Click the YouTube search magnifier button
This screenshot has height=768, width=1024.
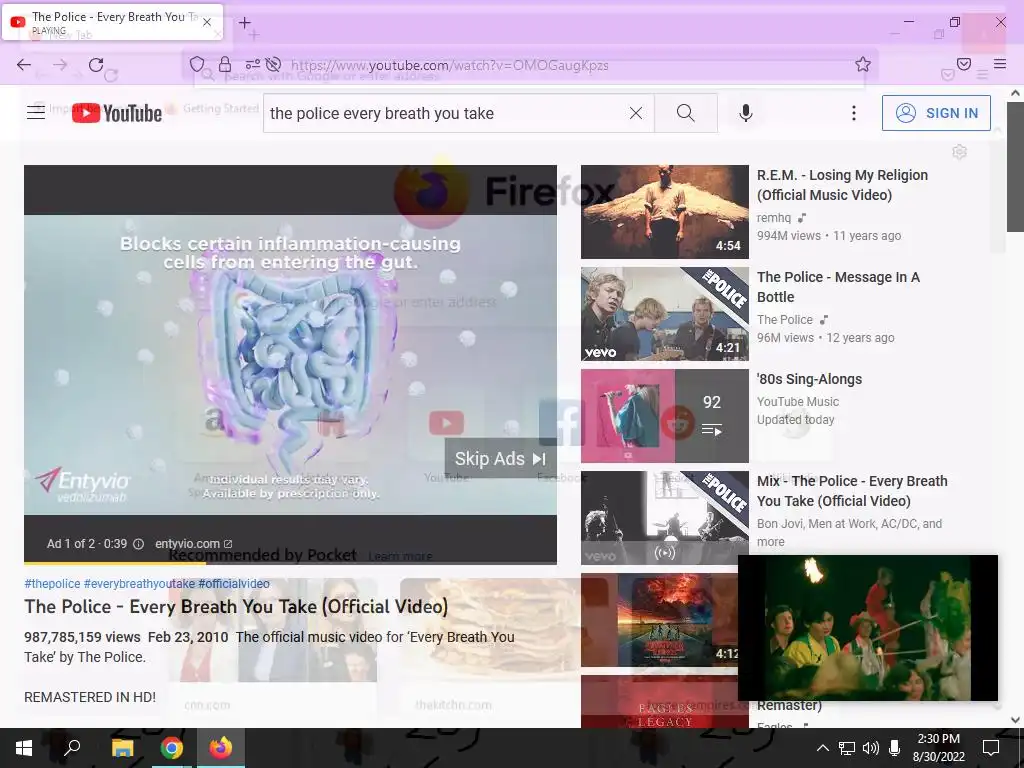(686, 113)
